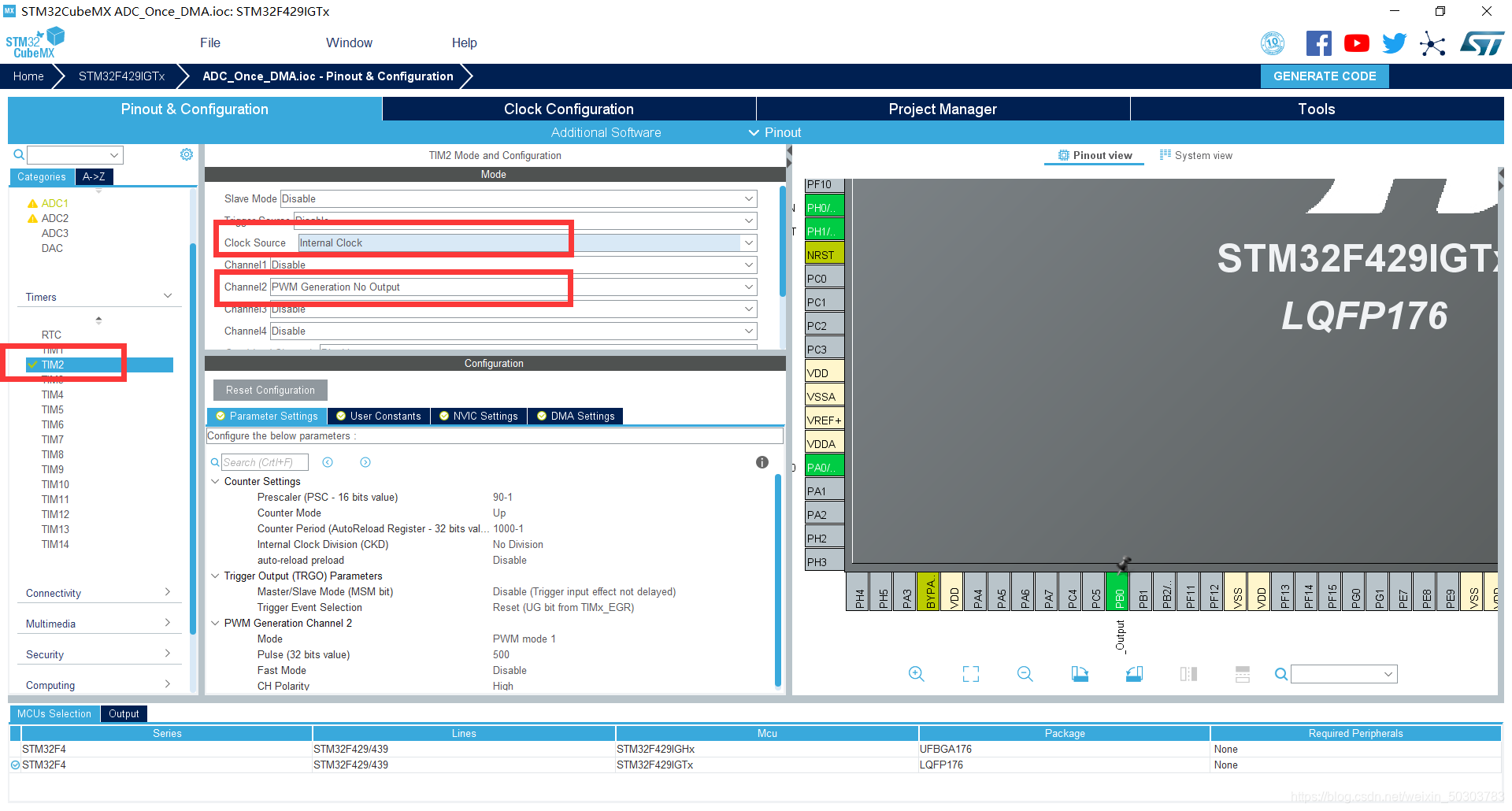Go to next parameter search result
Image resolution: width=1512 pixels, height=811 pixels.
pos(365,462)
